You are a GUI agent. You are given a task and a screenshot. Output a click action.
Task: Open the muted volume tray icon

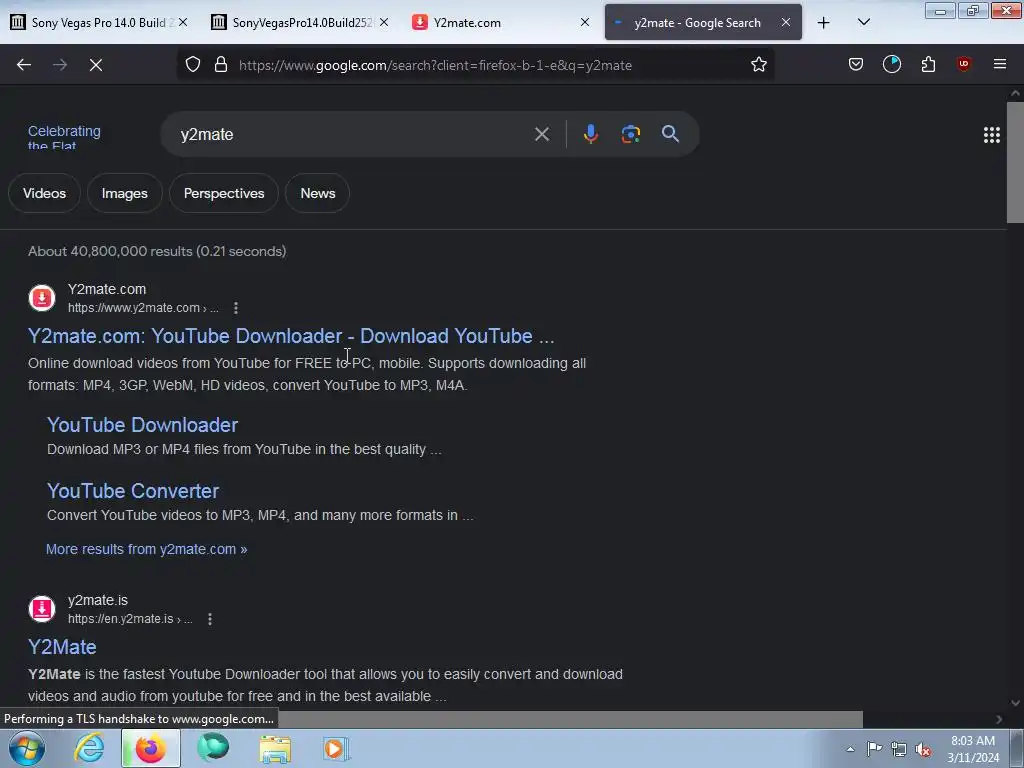(x=923, y=749)
